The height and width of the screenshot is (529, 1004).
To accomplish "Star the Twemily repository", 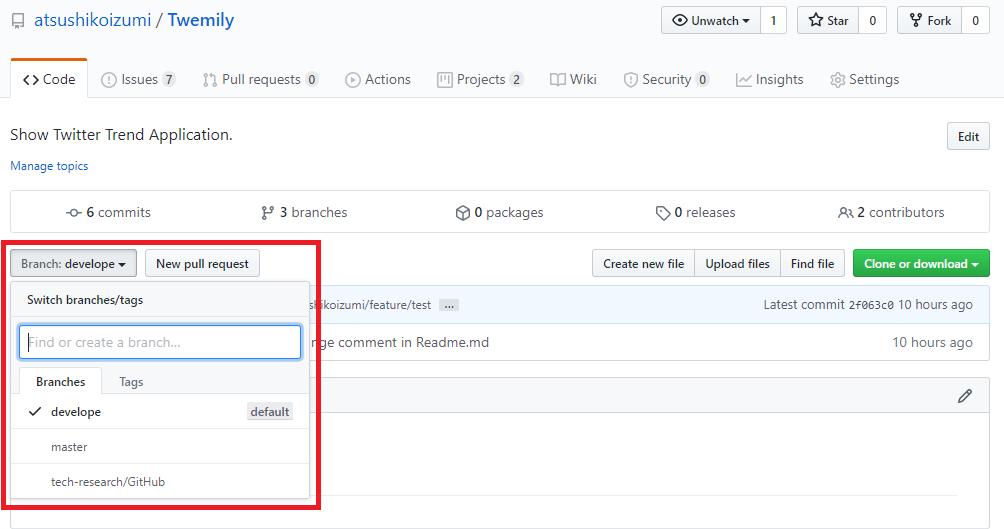I will click(x=828, y=21).
